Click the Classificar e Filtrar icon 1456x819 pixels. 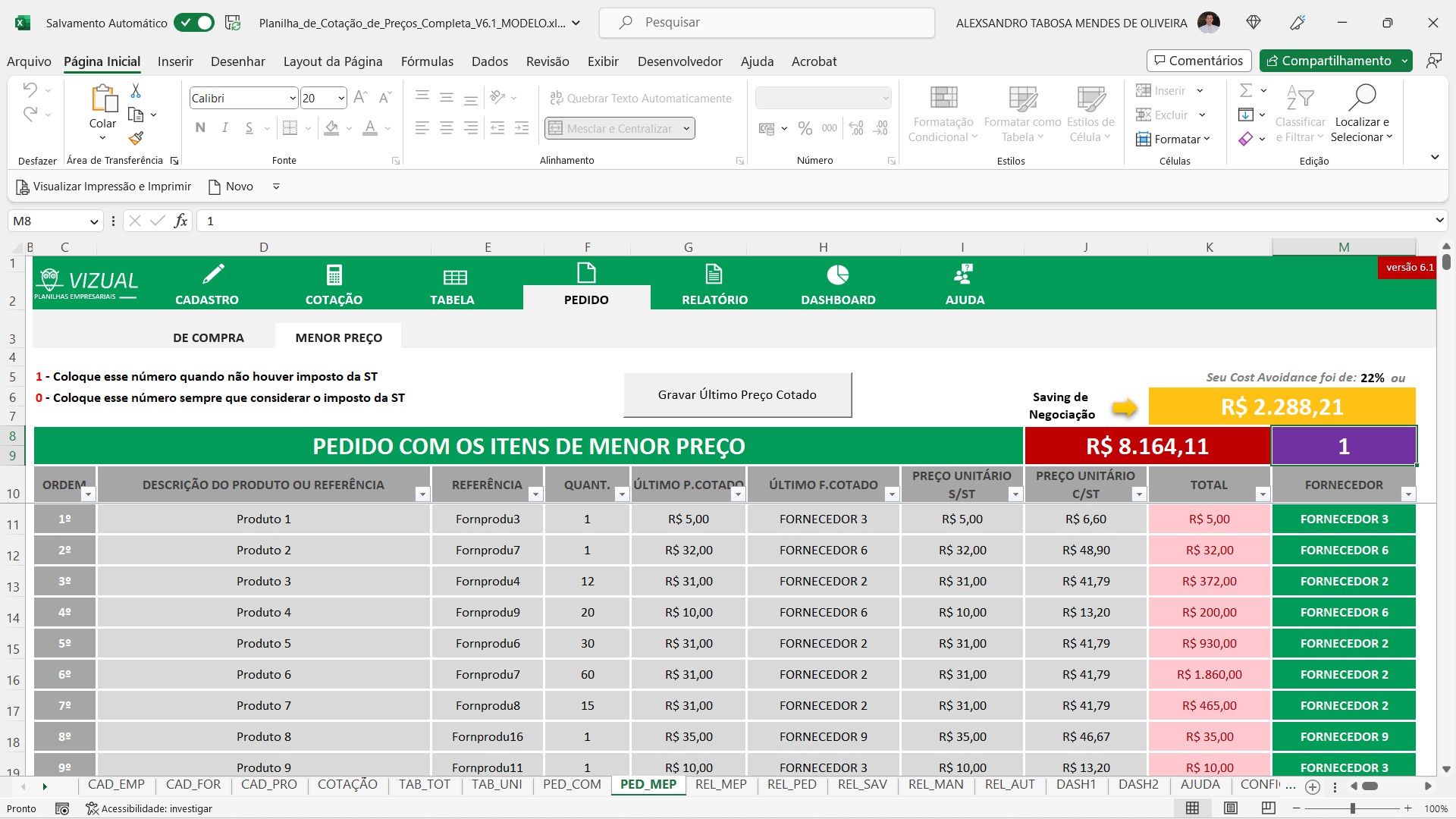pos(1300,97)
